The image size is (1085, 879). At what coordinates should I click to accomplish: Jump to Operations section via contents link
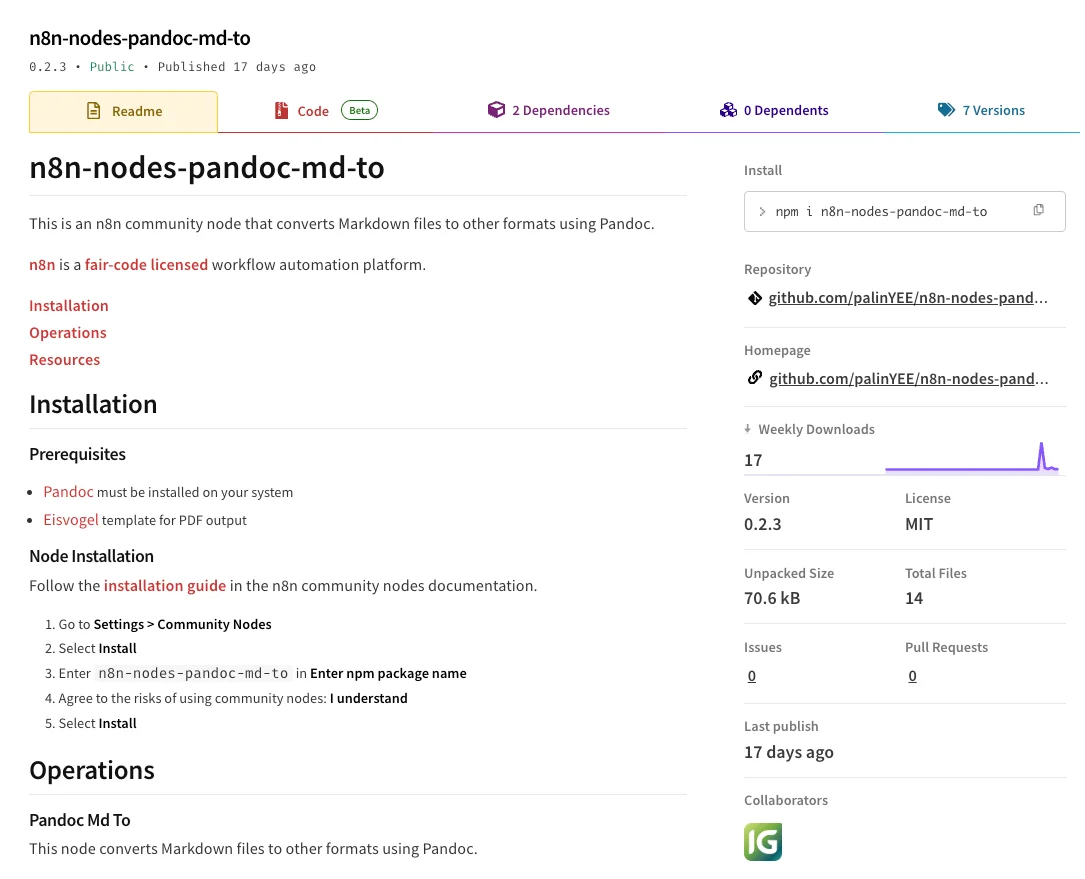point(67,332)
